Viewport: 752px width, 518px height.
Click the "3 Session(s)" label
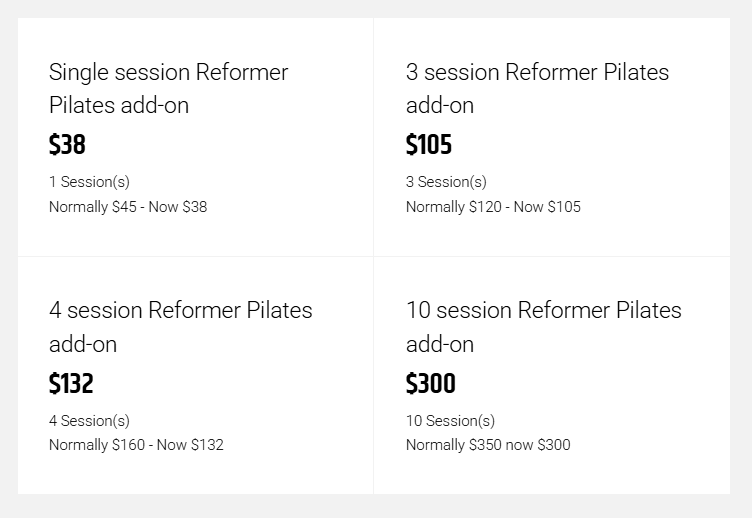click(x=446, y=182)
